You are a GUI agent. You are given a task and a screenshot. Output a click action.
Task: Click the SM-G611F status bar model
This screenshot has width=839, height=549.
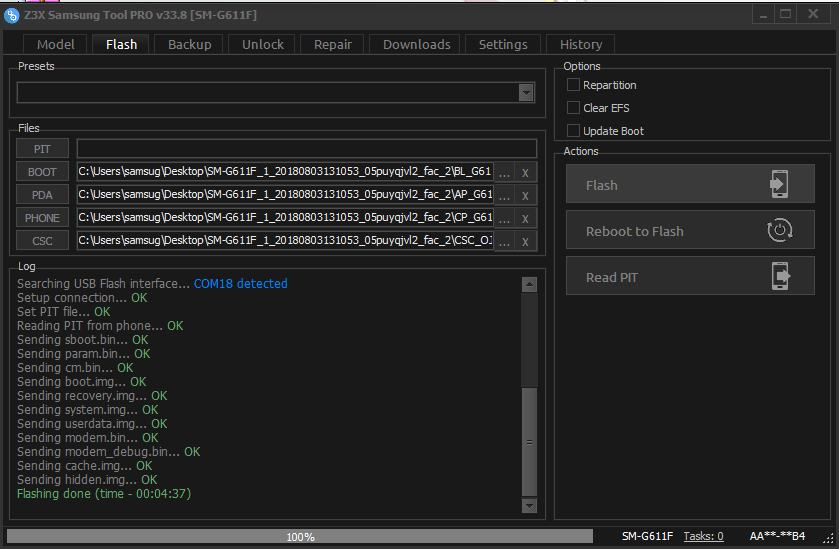point(647,536)
